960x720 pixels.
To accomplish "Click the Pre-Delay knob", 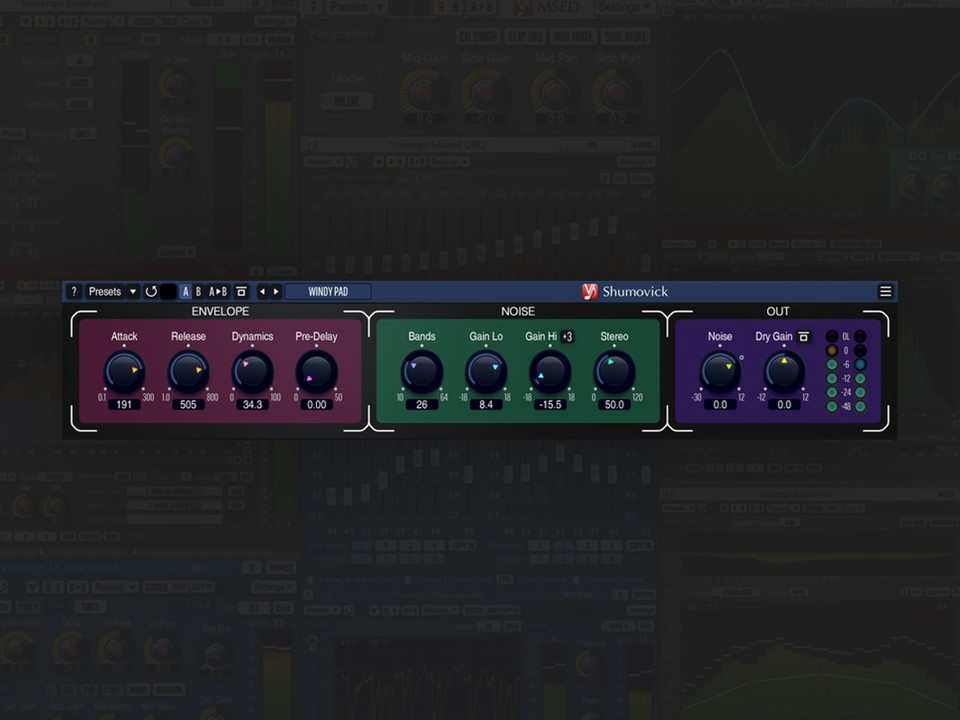I will click(317, 372).
